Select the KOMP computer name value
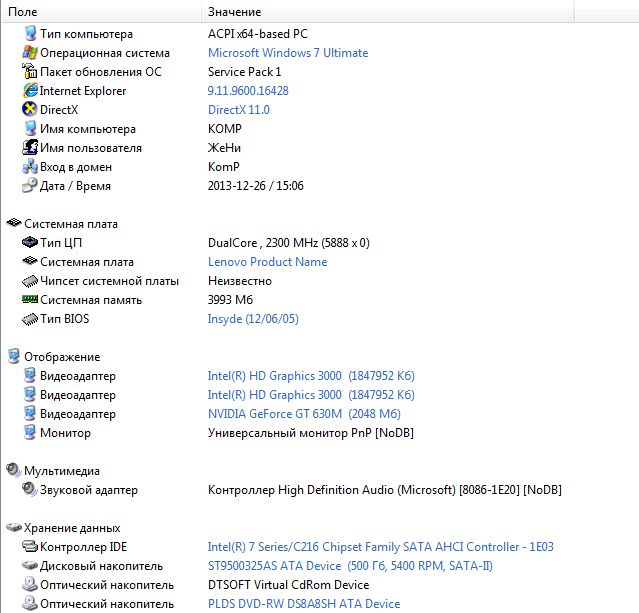639x613 pixels. [x=225, y=129]
